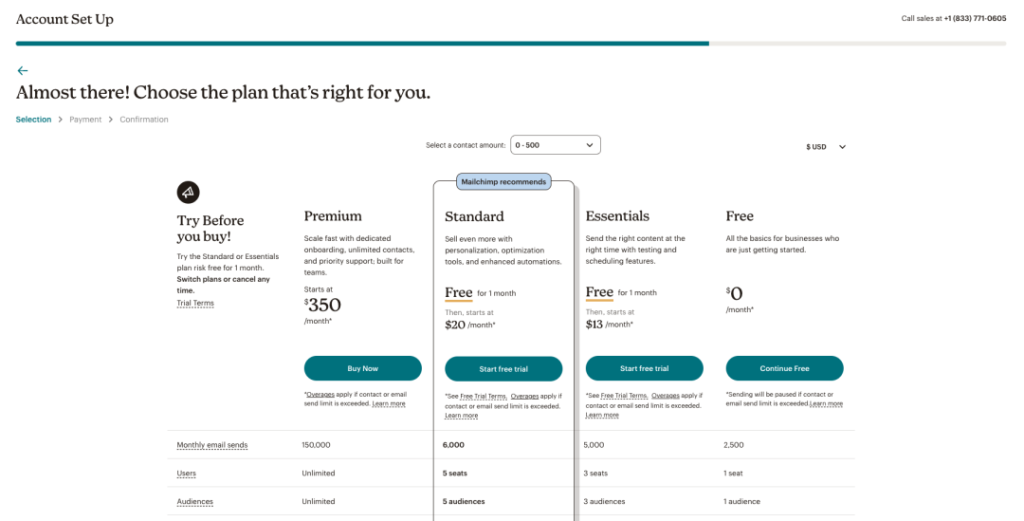Viewport: 1024px width, 521px height.
Task: Click the setup progress bar
Action: 511,44
